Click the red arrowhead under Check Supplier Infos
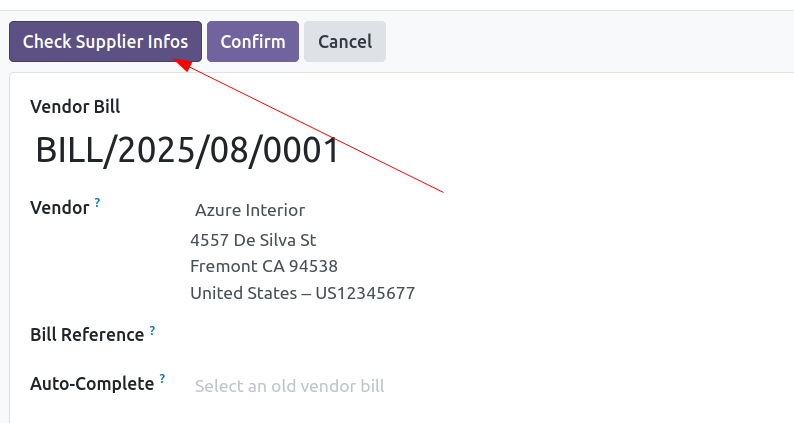The image size is (794, 423). [182, 64]
